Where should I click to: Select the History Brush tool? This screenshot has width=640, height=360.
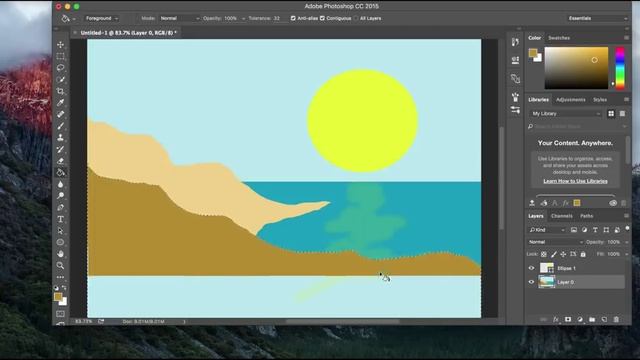(60, 149)
